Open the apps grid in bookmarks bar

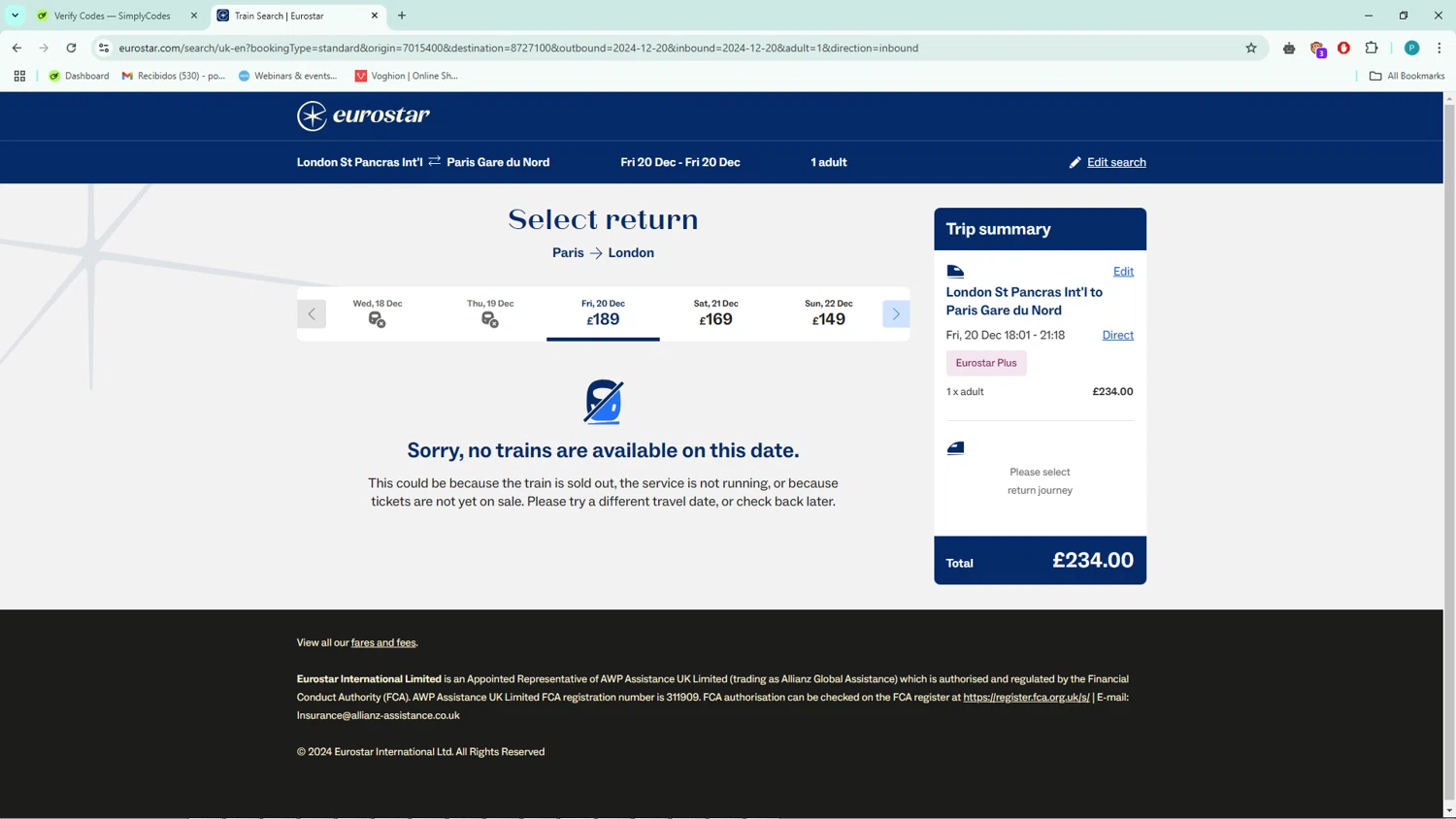[x=19, y=76]
